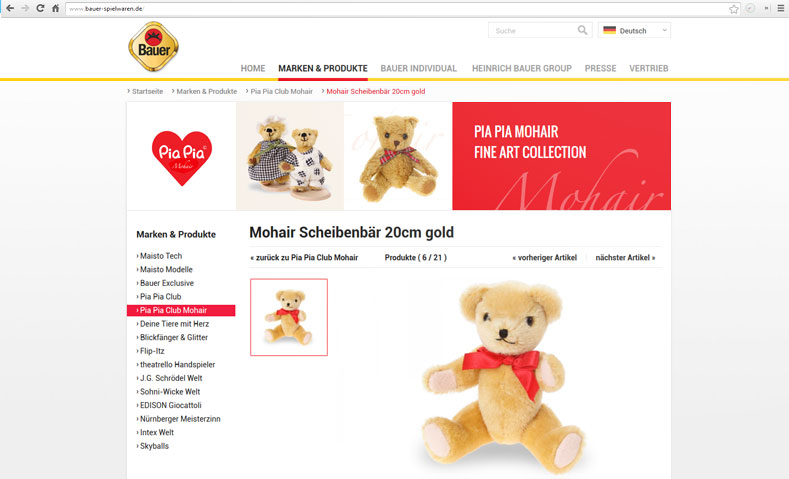The width and height of the screenshot is (789, 479).
Task: Open the Bauer Individual menu tab
Action: [419, 68]
